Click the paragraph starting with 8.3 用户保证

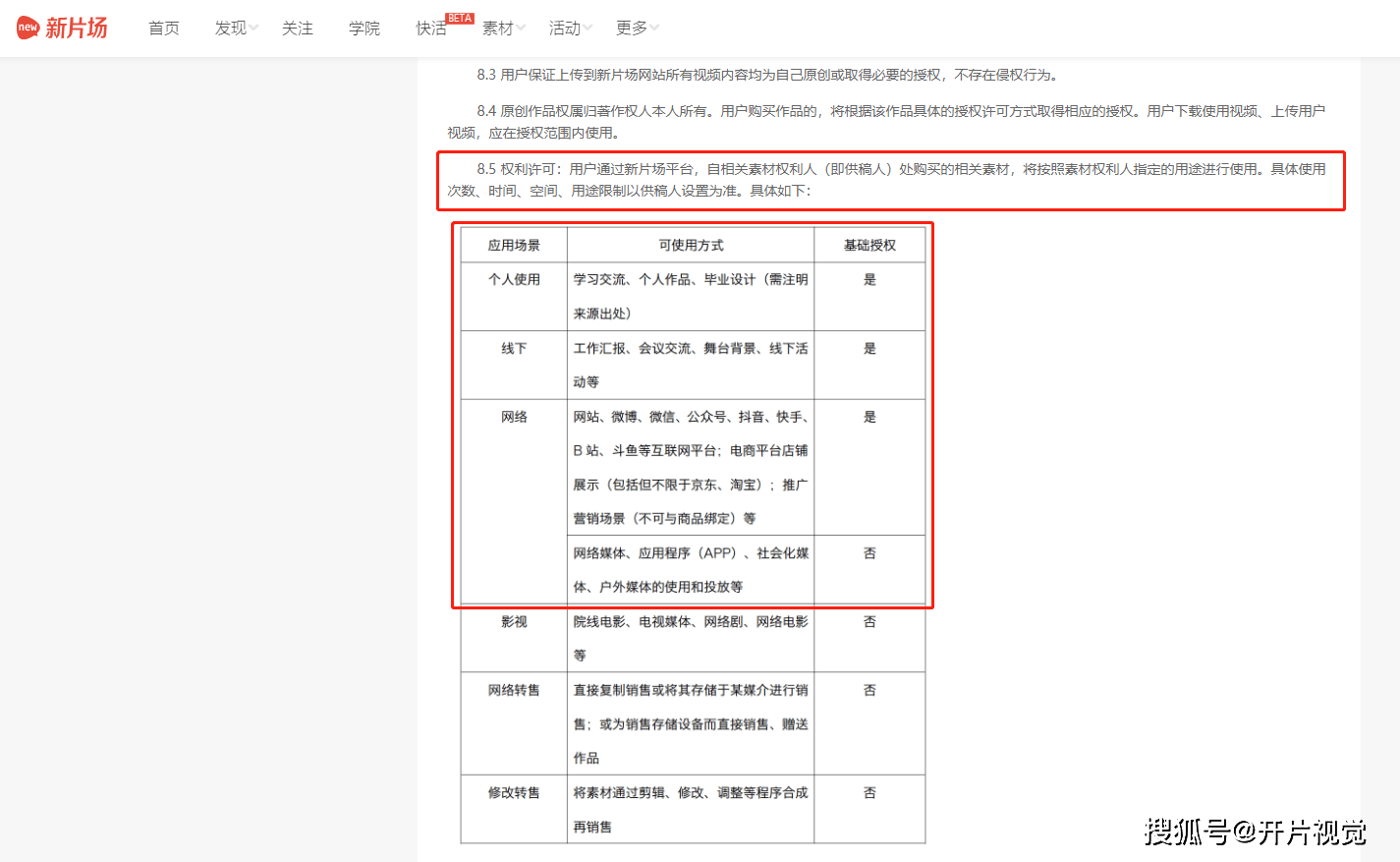click(767, 75)
